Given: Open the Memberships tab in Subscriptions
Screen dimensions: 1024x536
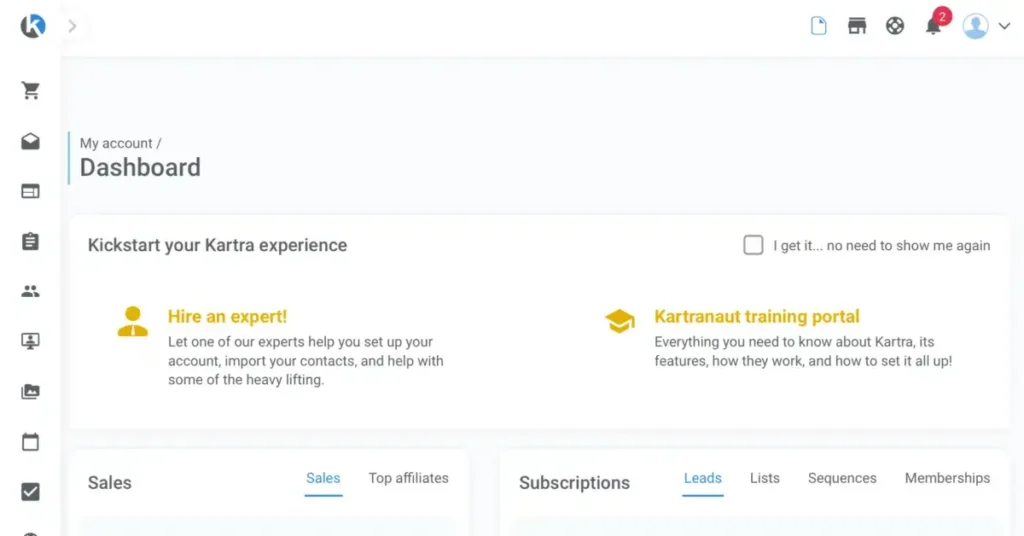Looking at the screenshot, I should tap(947, 478).
